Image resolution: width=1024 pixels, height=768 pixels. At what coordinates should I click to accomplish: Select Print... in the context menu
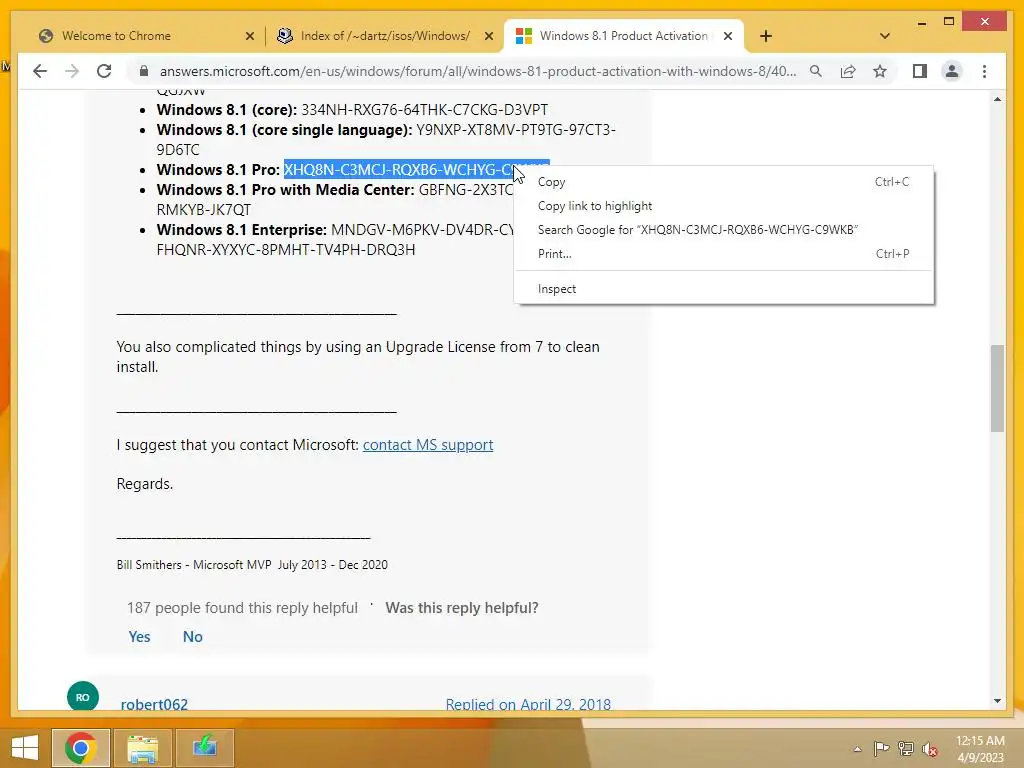coord(724,254)
